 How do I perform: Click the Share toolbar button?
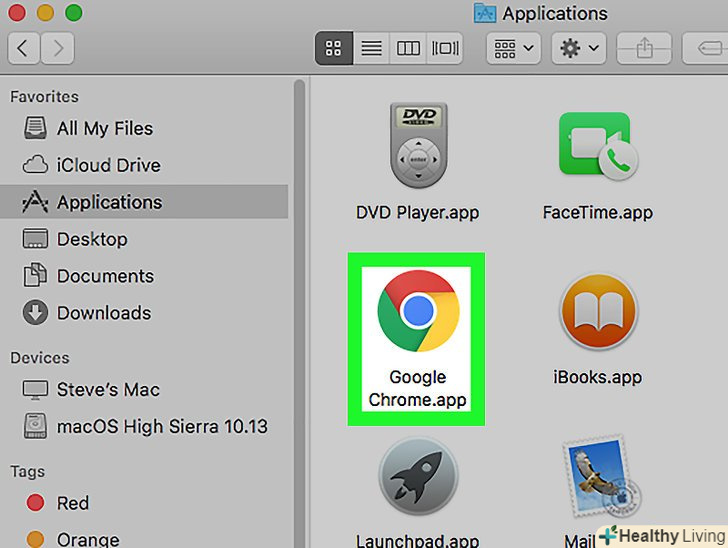(x=643, y=47)
